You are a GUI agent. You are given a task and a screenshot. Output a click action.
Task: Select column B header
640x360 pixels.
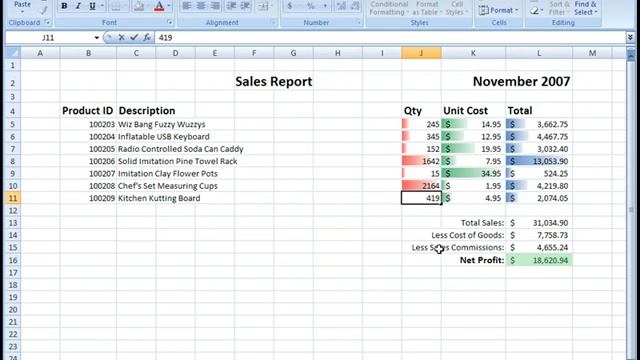click(x=88, y=53)
